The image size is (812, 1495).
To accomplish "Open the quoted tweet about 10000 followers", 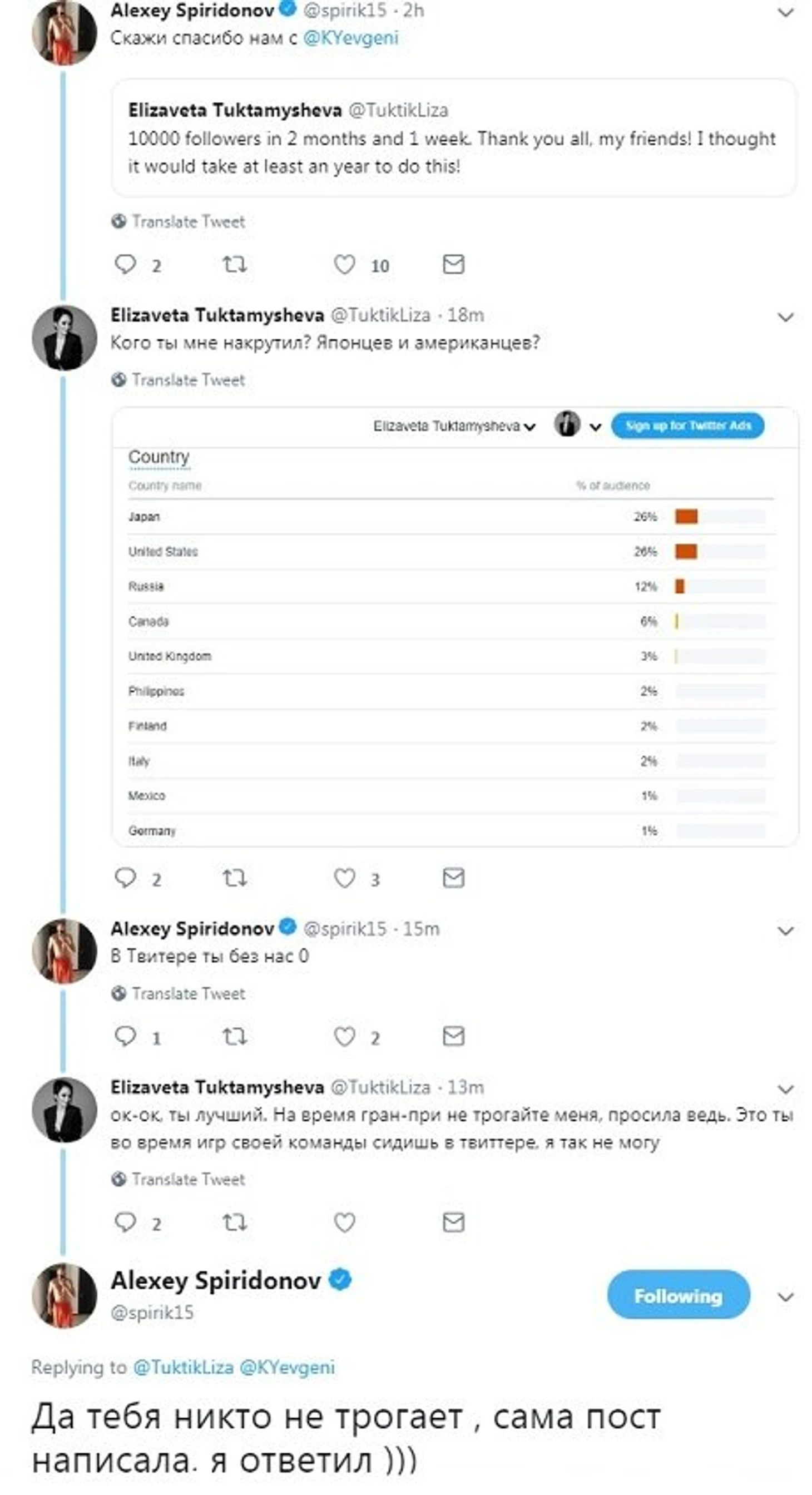I will click(453, 138).
